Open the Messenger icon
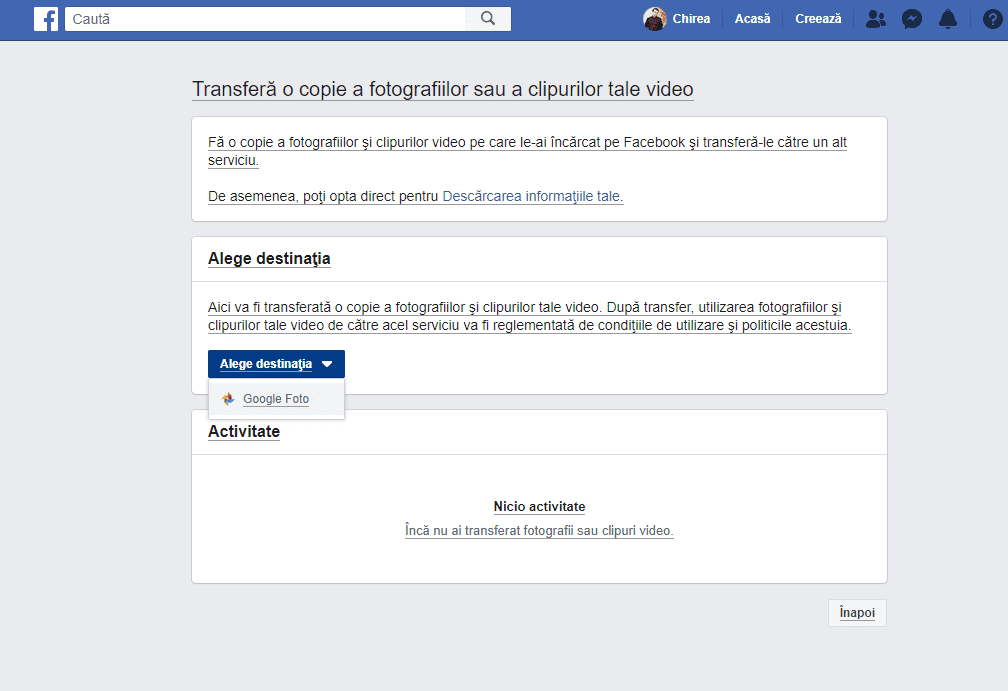1008x691 pixels. coord(911,18)
